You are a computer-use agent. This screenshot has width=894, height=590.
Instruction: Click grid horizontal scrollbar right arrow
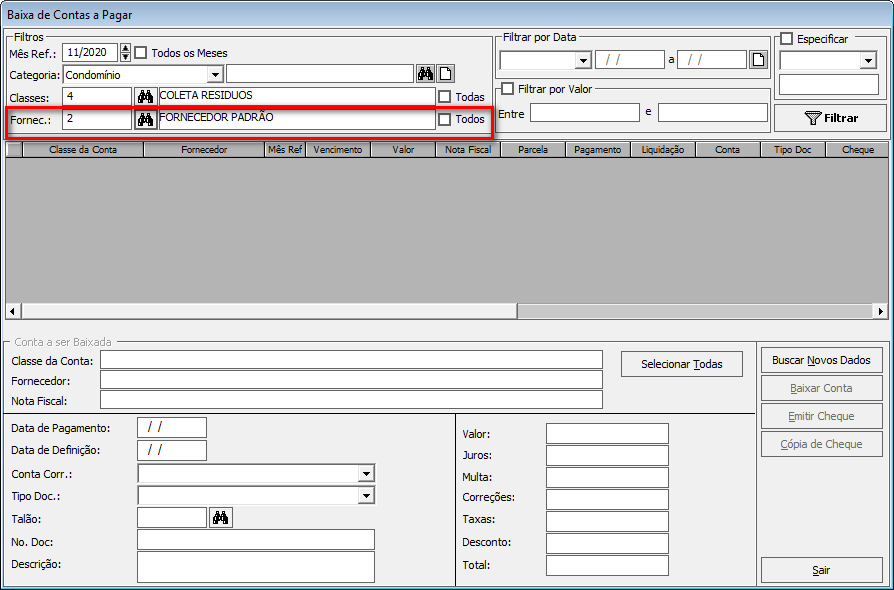[x=881, y=311]
